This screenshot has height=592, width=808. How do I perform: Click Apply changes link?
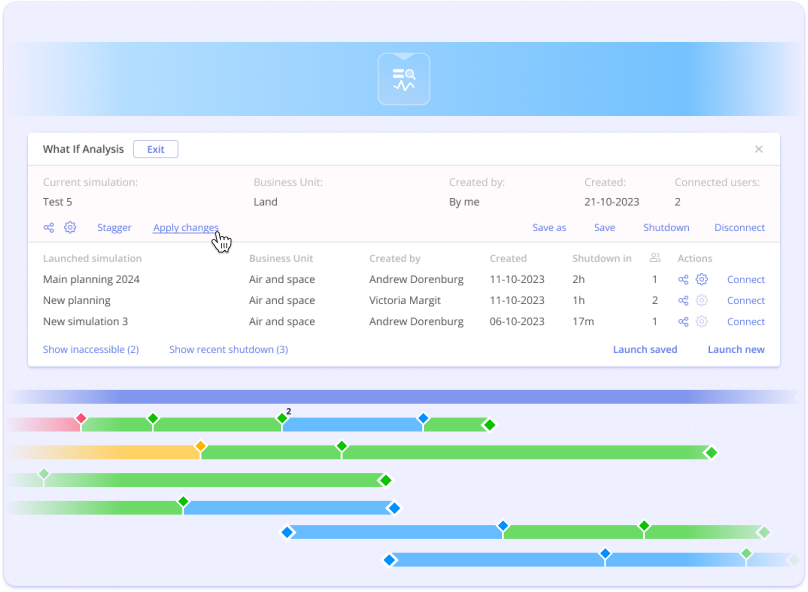click(x=186, y=227)
